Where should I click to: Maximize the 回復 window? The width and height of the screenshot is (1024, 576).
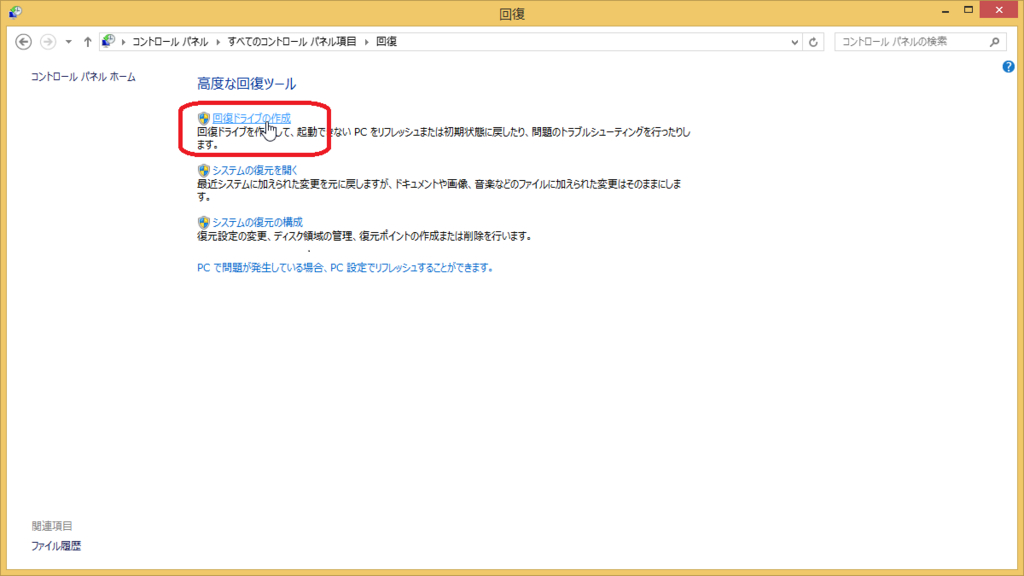coord(968,10)
